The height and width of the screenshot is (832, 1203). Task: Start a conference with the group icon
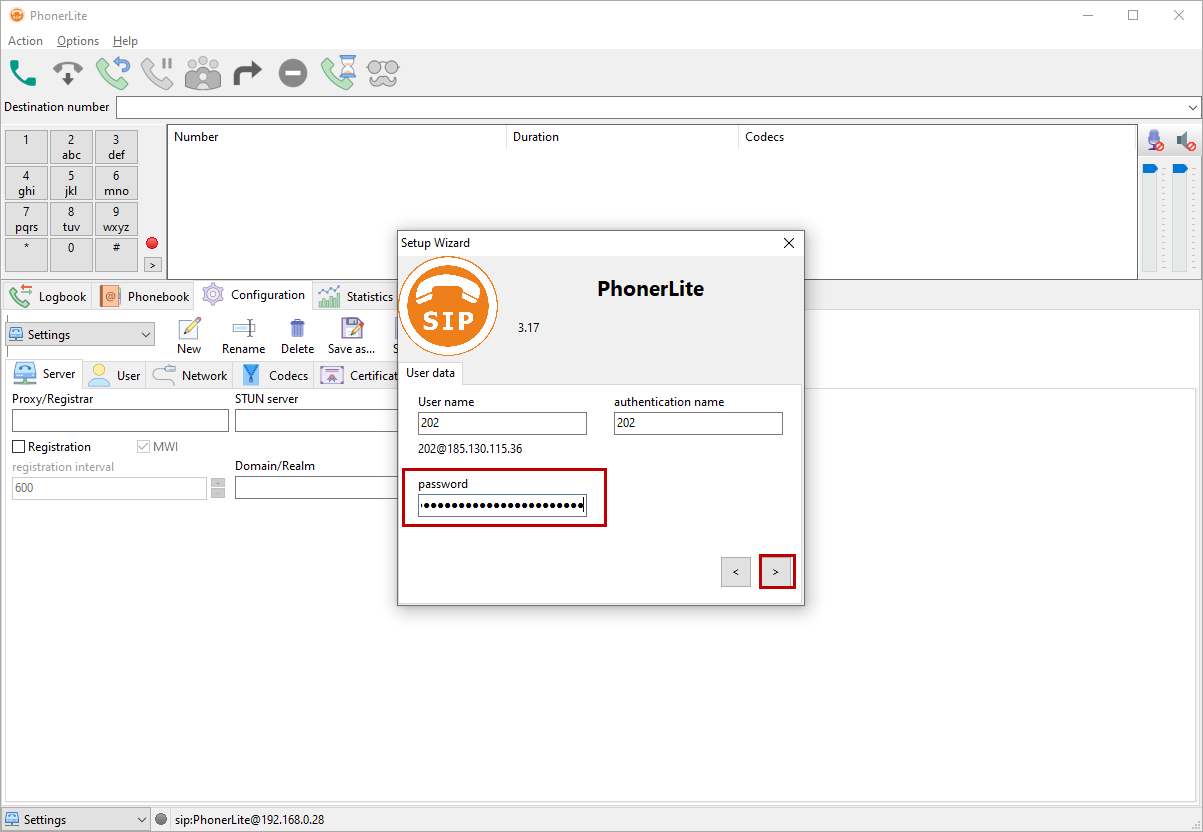(x=203, y=73)
